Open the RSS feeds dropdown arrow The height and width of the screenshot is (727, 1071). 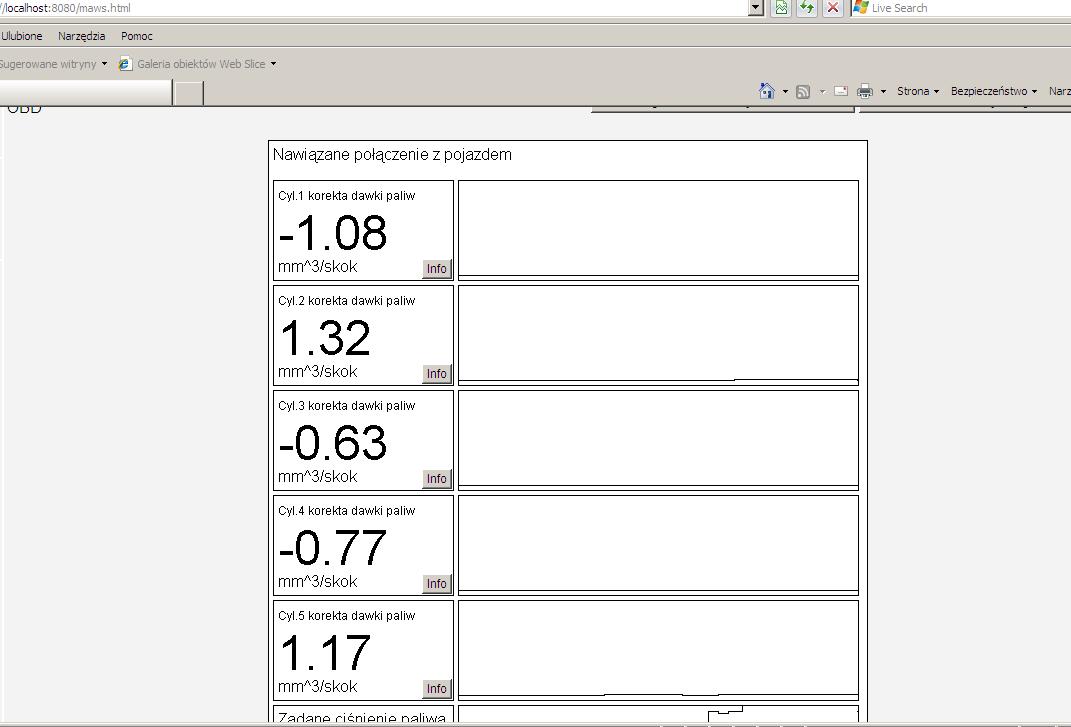point(822,91)
